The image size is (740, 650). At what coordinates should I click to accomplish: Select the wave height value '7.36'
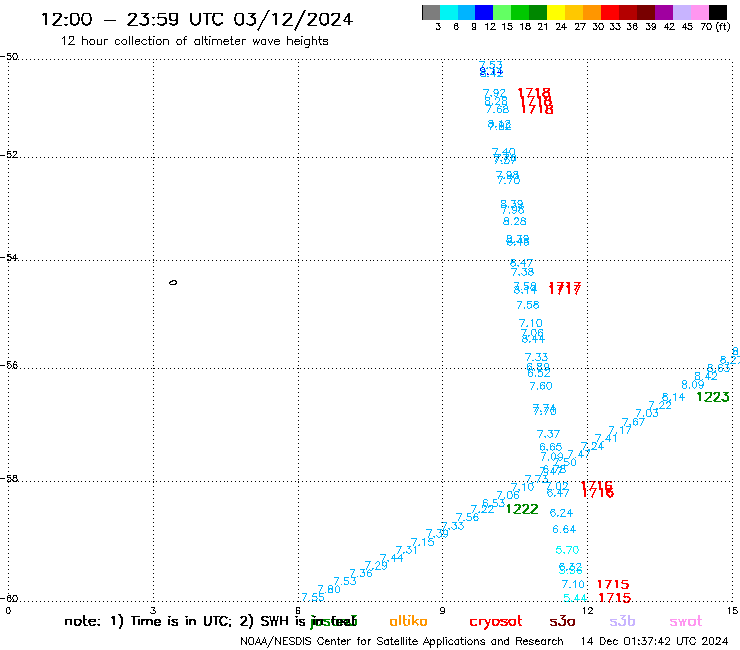[361, 574]
